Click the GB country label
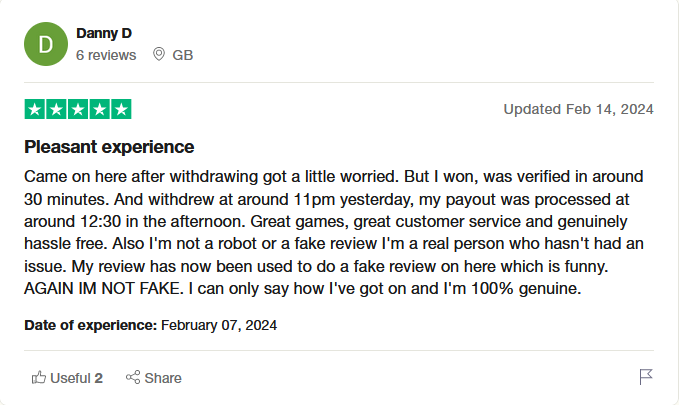679x405 pixels. point(183,55)
